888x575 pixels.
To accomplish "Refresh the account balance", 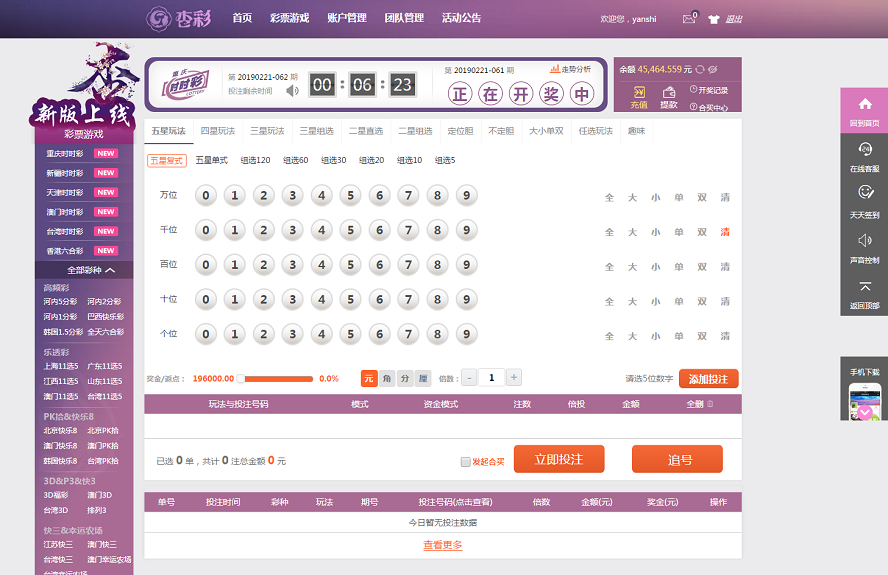I will click(700, 69).
